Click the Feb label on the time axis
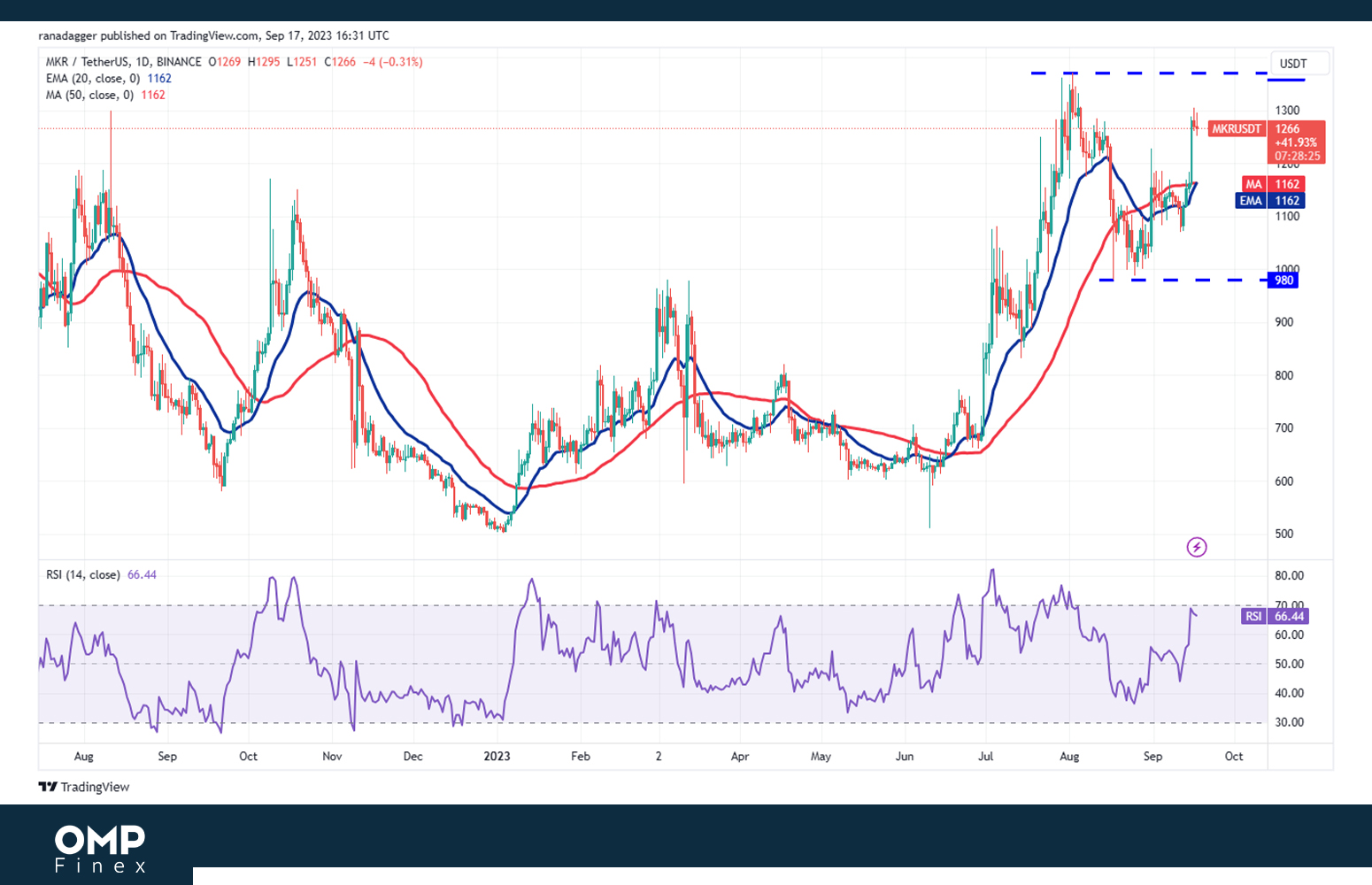This screenshot has height=885, width=1372. (580, 756)
